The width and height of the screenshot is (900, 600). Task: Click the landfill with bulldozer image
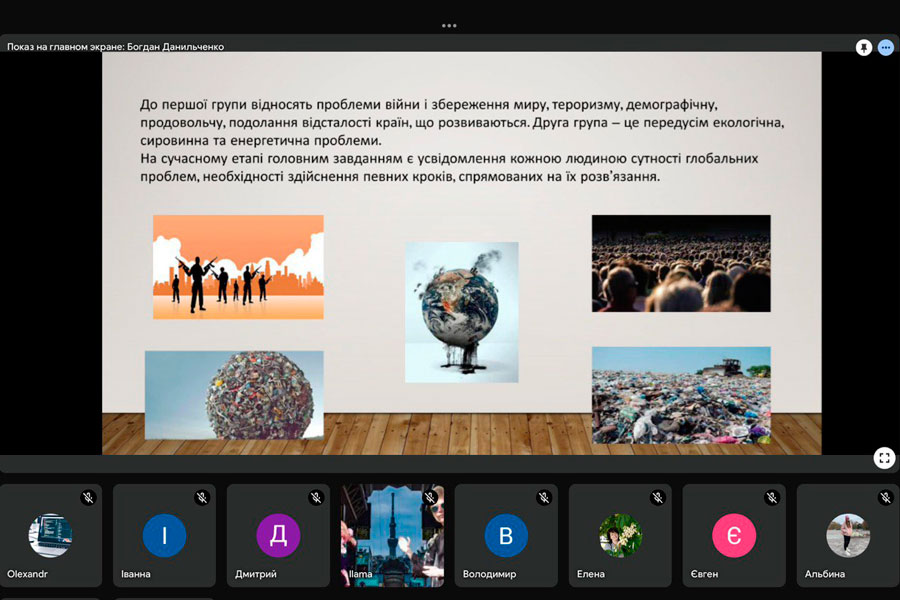pyautogui.click(x=681, y=395)
